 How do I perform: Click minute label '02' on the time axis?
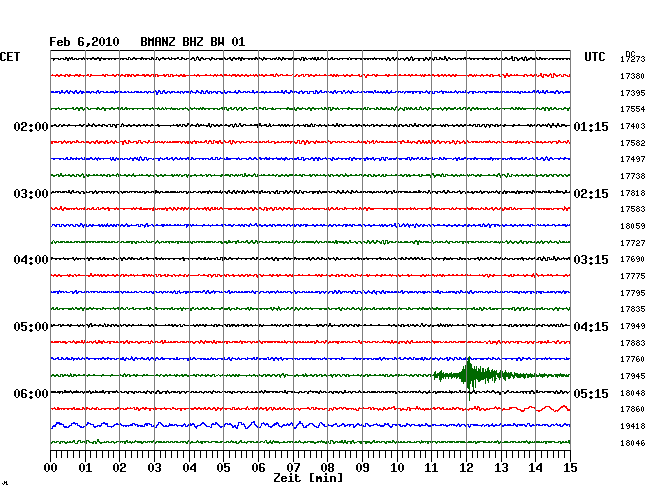(119, 468)
